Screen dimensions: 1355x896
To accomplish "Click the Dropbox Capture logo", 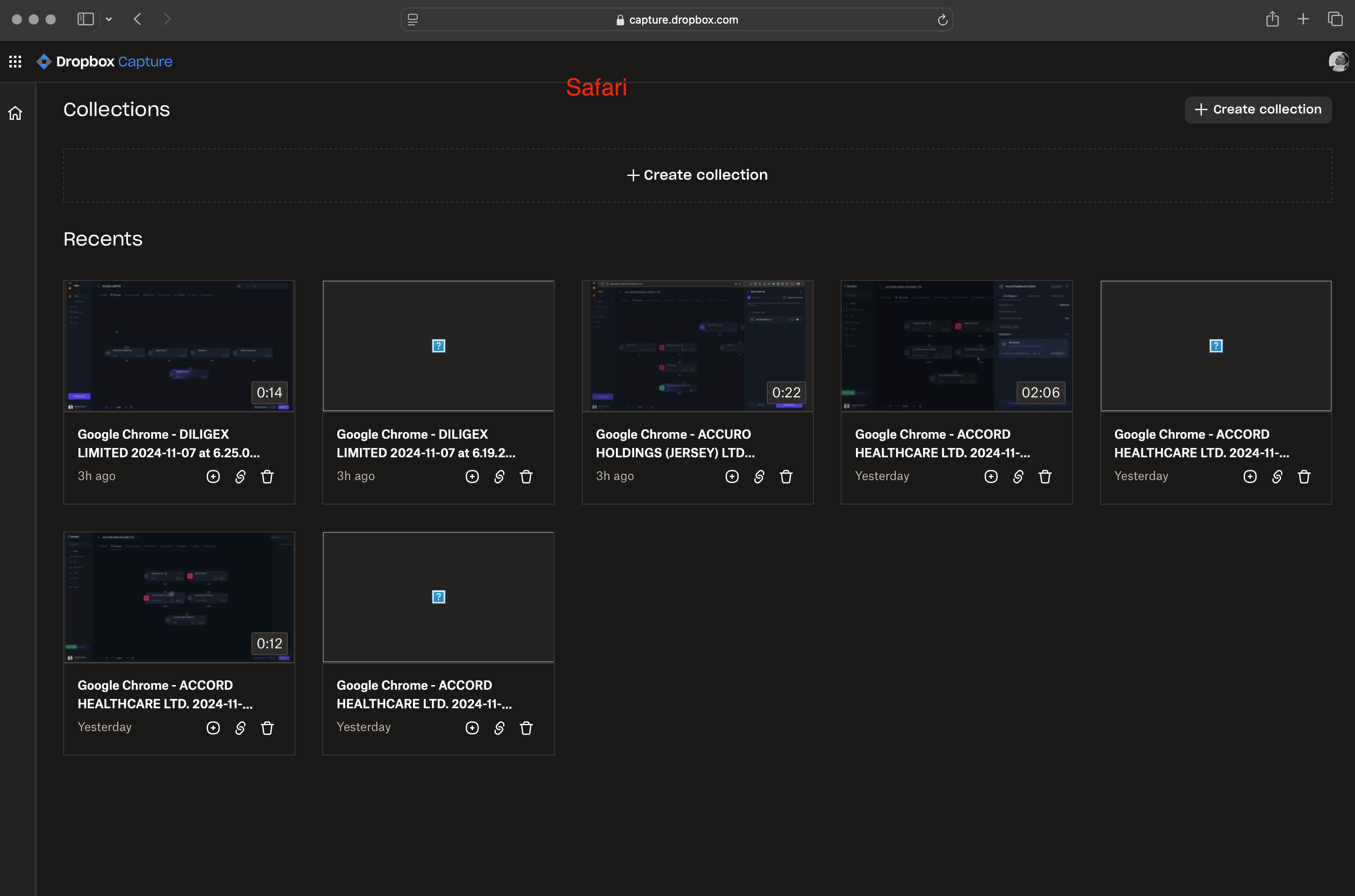I will coord(105,61).
